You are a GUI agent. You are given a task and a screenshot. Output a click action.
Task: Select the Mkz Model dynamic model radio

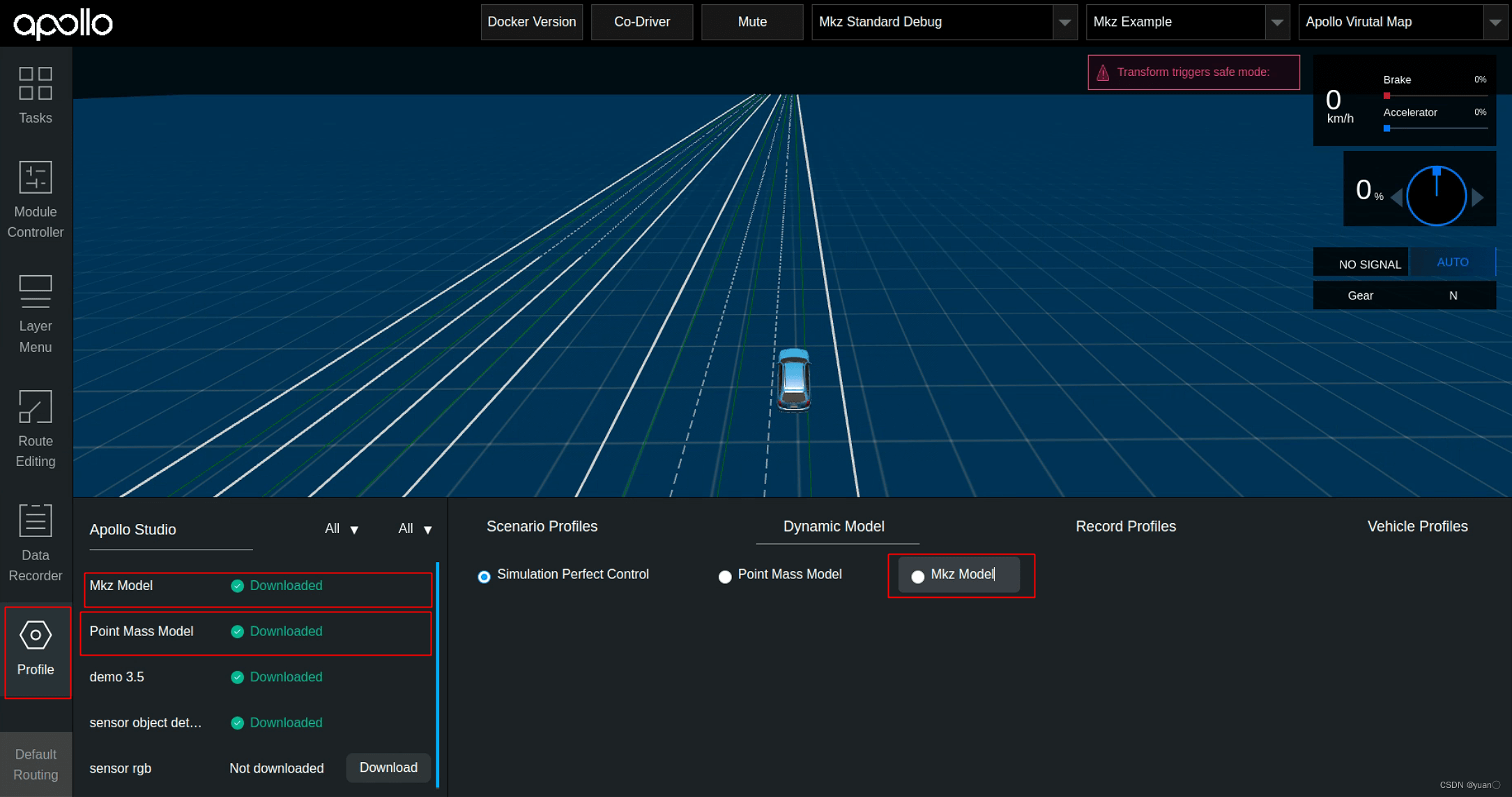click(x=917, y=577)
